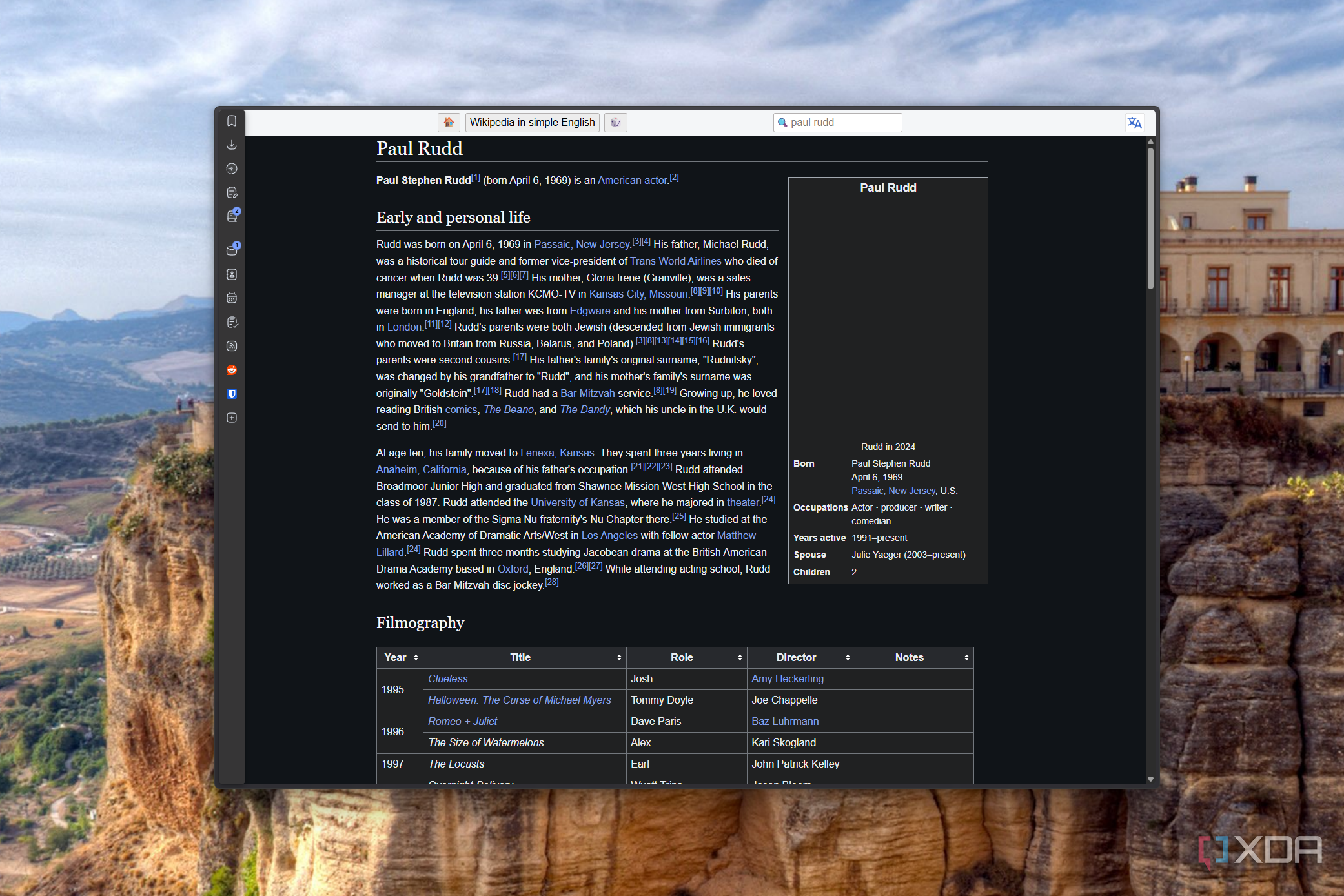This screenshot has width=1344, height=896.
Task: Follow the Matthew Lillard link
Action: click(x=736, y=535)
